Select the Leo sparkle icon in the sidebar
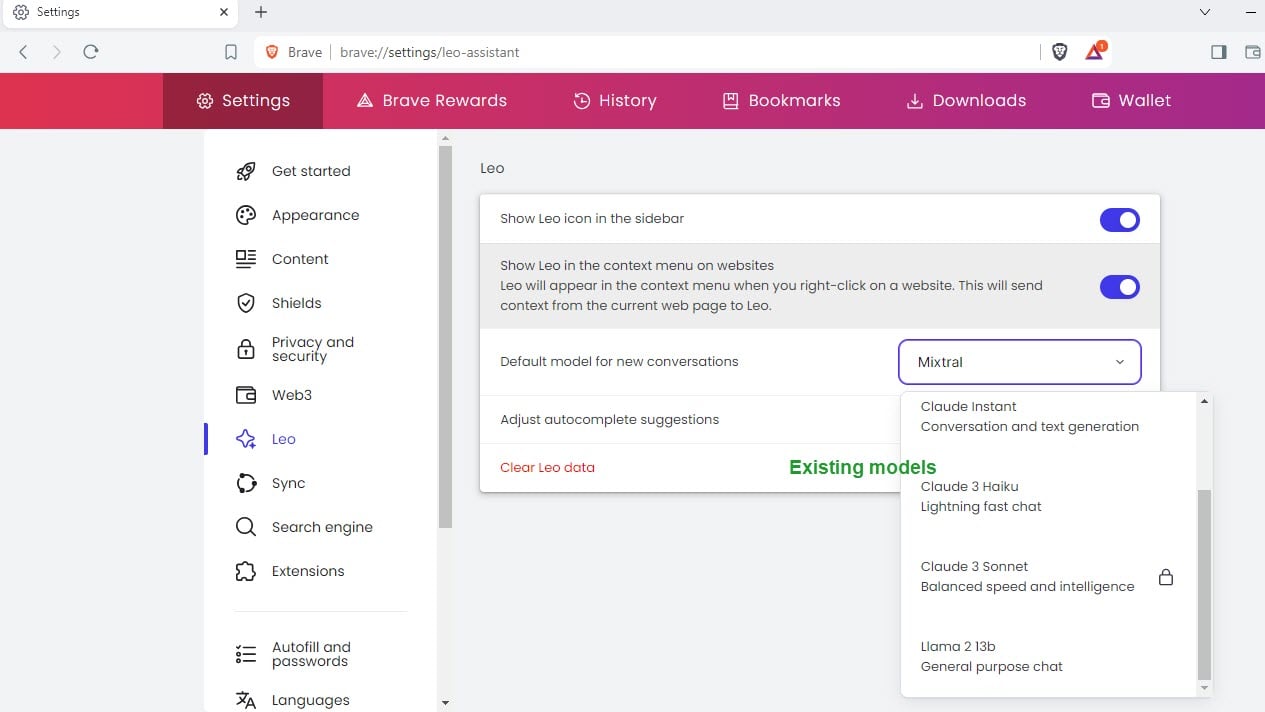Screen dimensions: 1265x712 pos(246,439)
